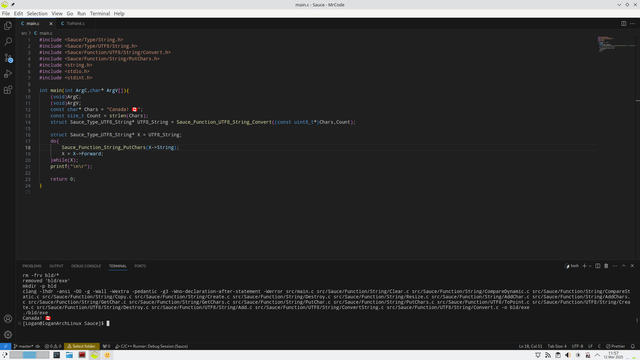Kill terminal with trash icon

tap(606, 266)
